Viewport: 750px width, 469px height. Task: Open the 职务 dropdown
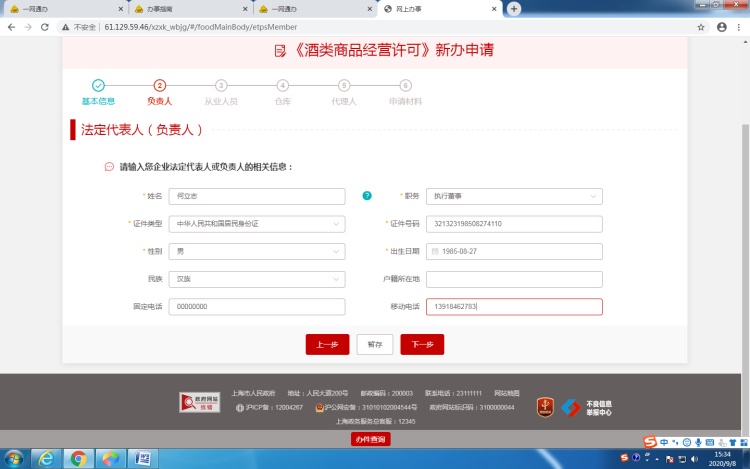pyautogui.click(x=514, y=196)
